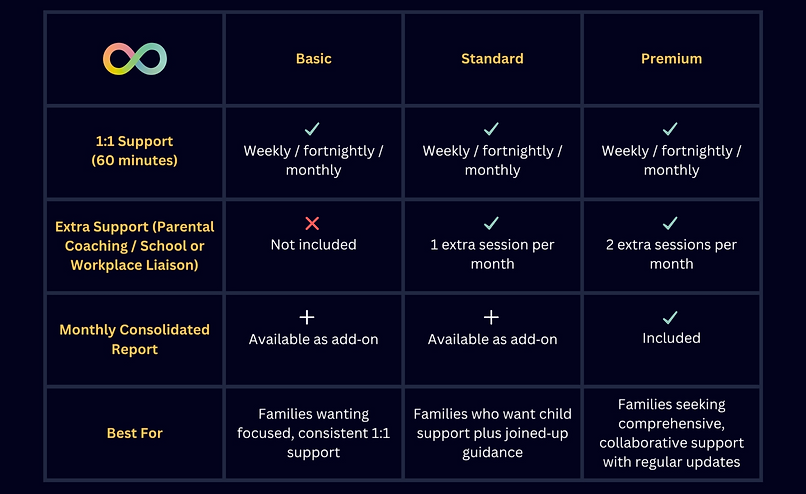
Task: Click 'Not included' text in Basic column
Action: pos(313,244)
